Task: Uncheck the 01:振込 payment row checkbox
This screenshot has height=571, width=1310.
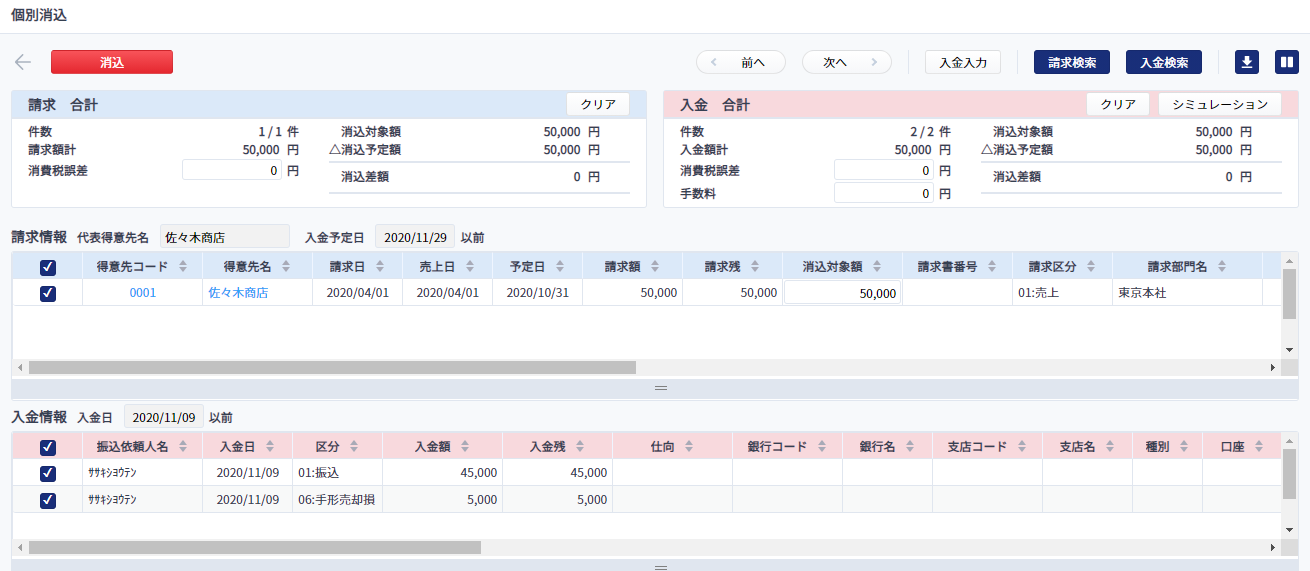Action: (x=47, y=473)
